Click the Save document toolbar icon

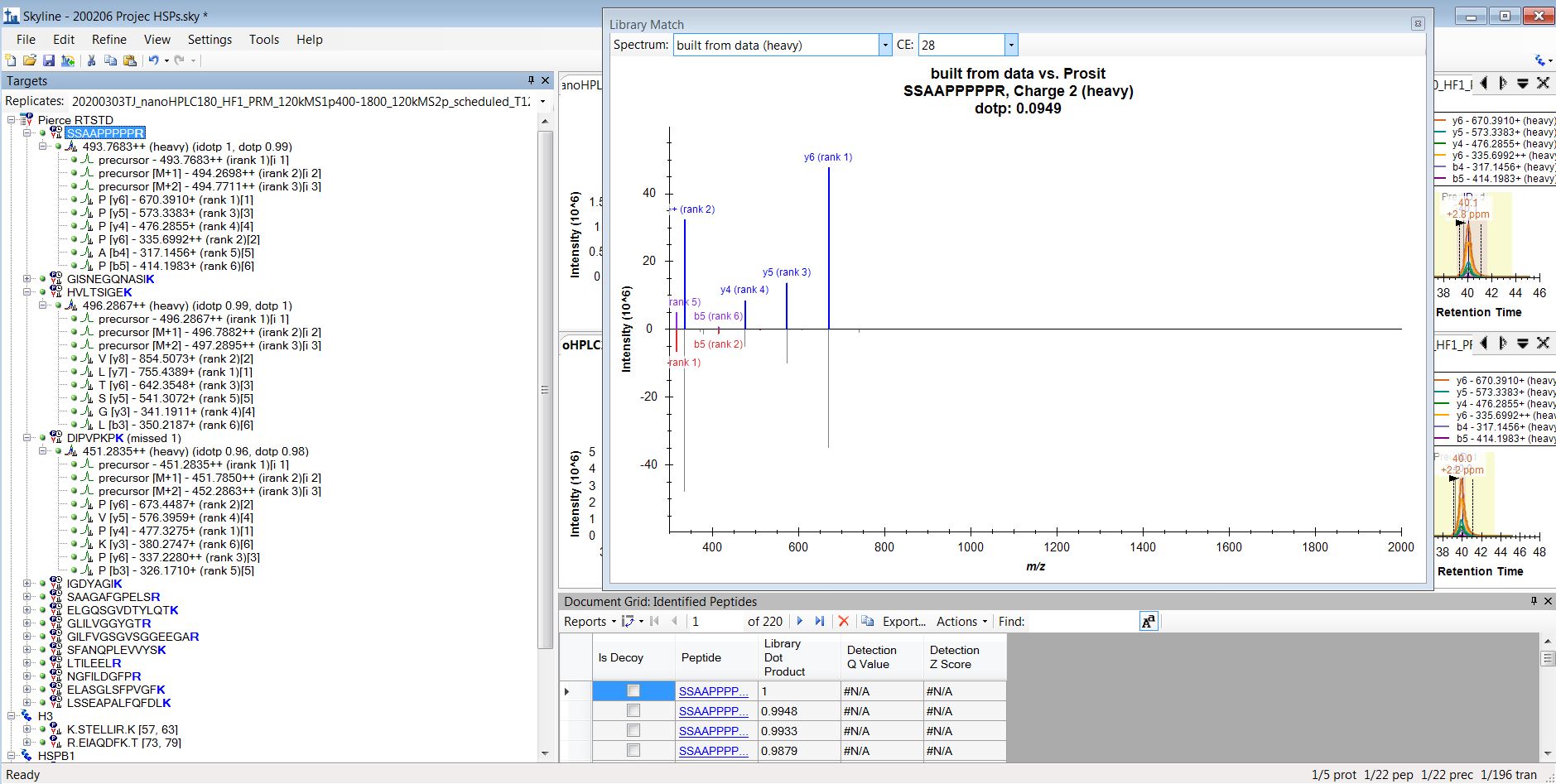point(49,60)
